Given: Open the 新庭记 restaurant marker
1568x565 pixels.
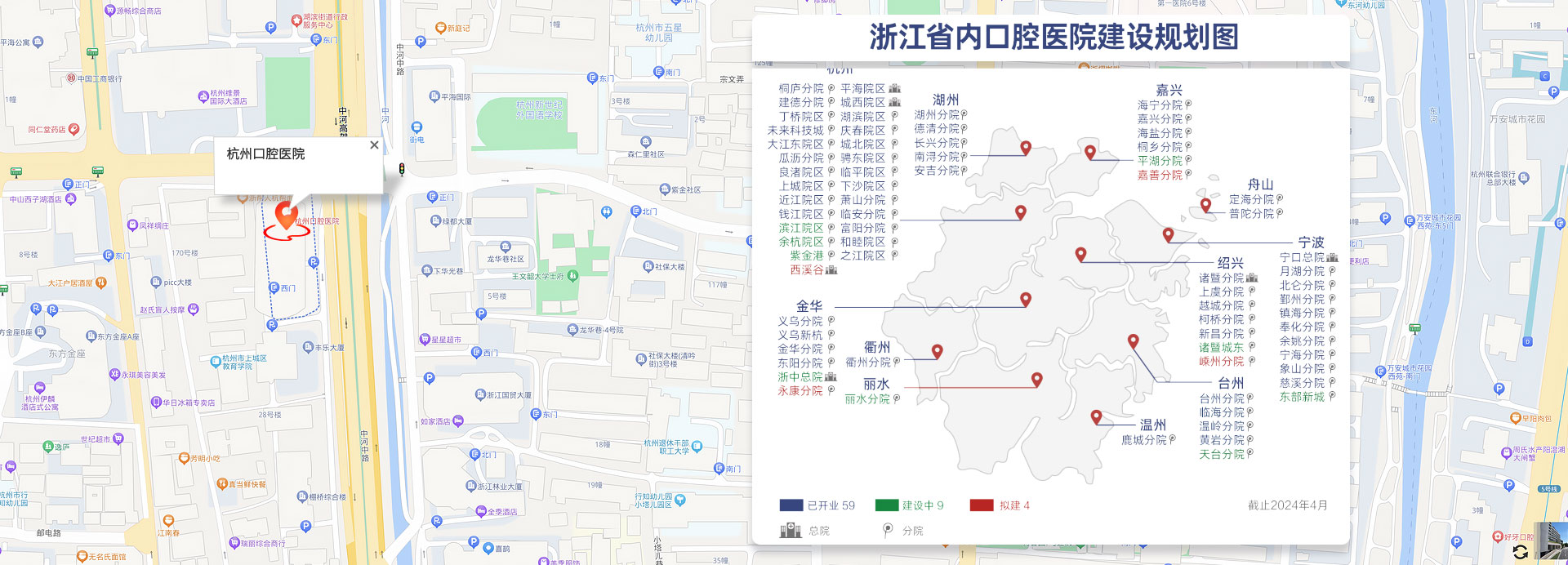Looking at the screenshot, I should pyautogui.click(x=441, y=28).
